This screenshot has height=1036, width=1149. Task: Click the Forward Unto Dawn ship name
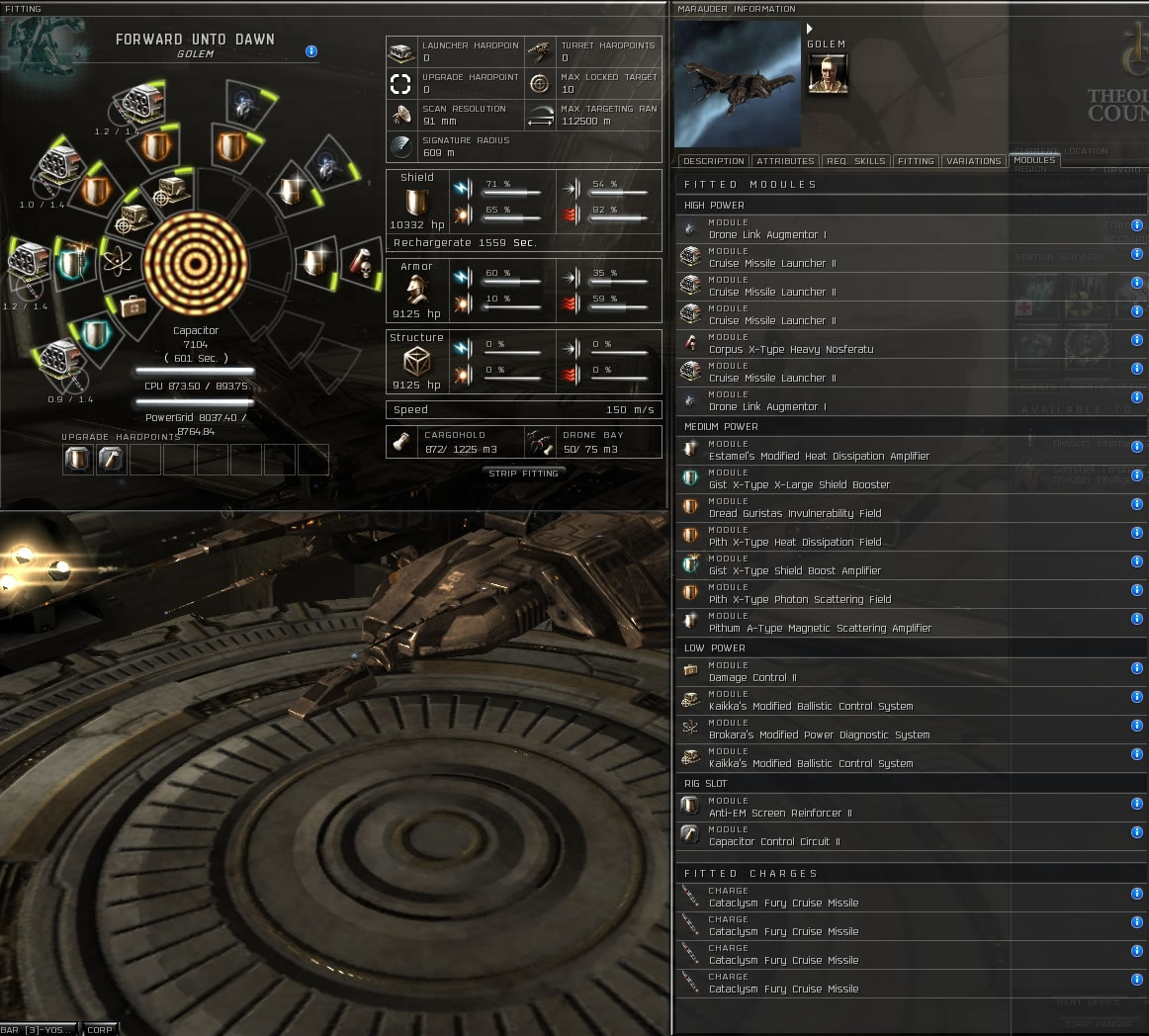(x=195, y=40)
